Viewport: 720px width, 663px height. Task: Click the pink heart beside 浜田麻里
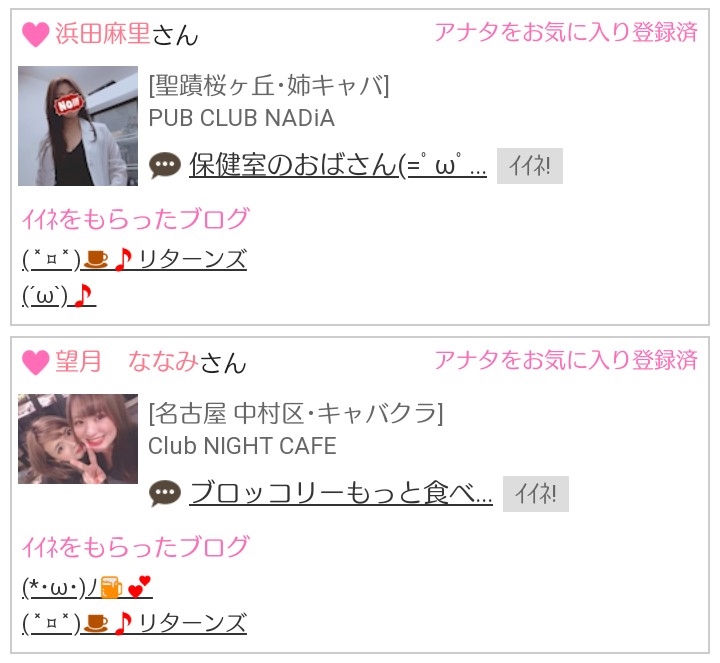[x=35, y=34]
